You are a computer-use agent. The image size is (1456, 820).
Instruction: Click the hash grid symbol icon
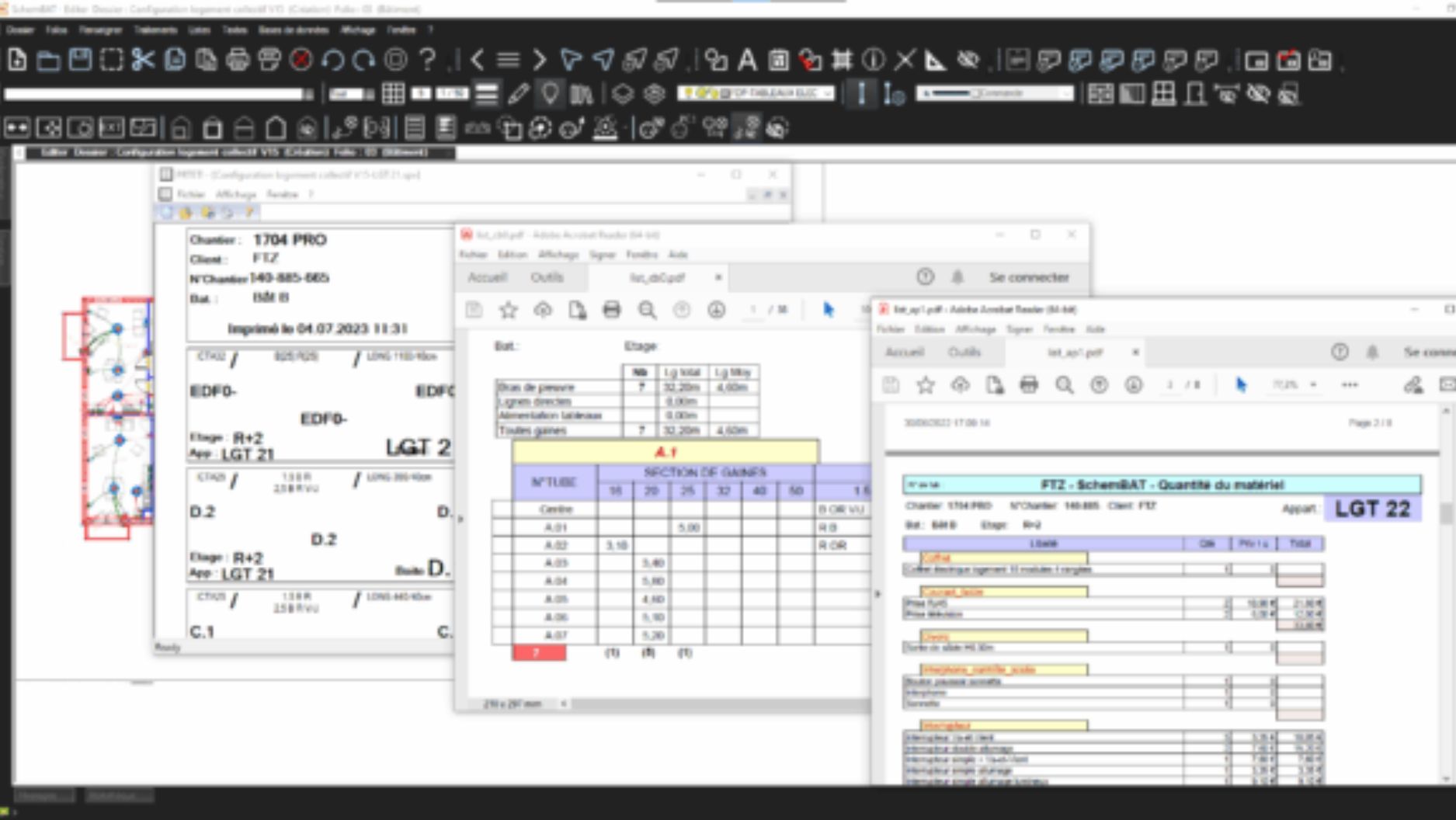pyautogui.click(x=842, y=60)
